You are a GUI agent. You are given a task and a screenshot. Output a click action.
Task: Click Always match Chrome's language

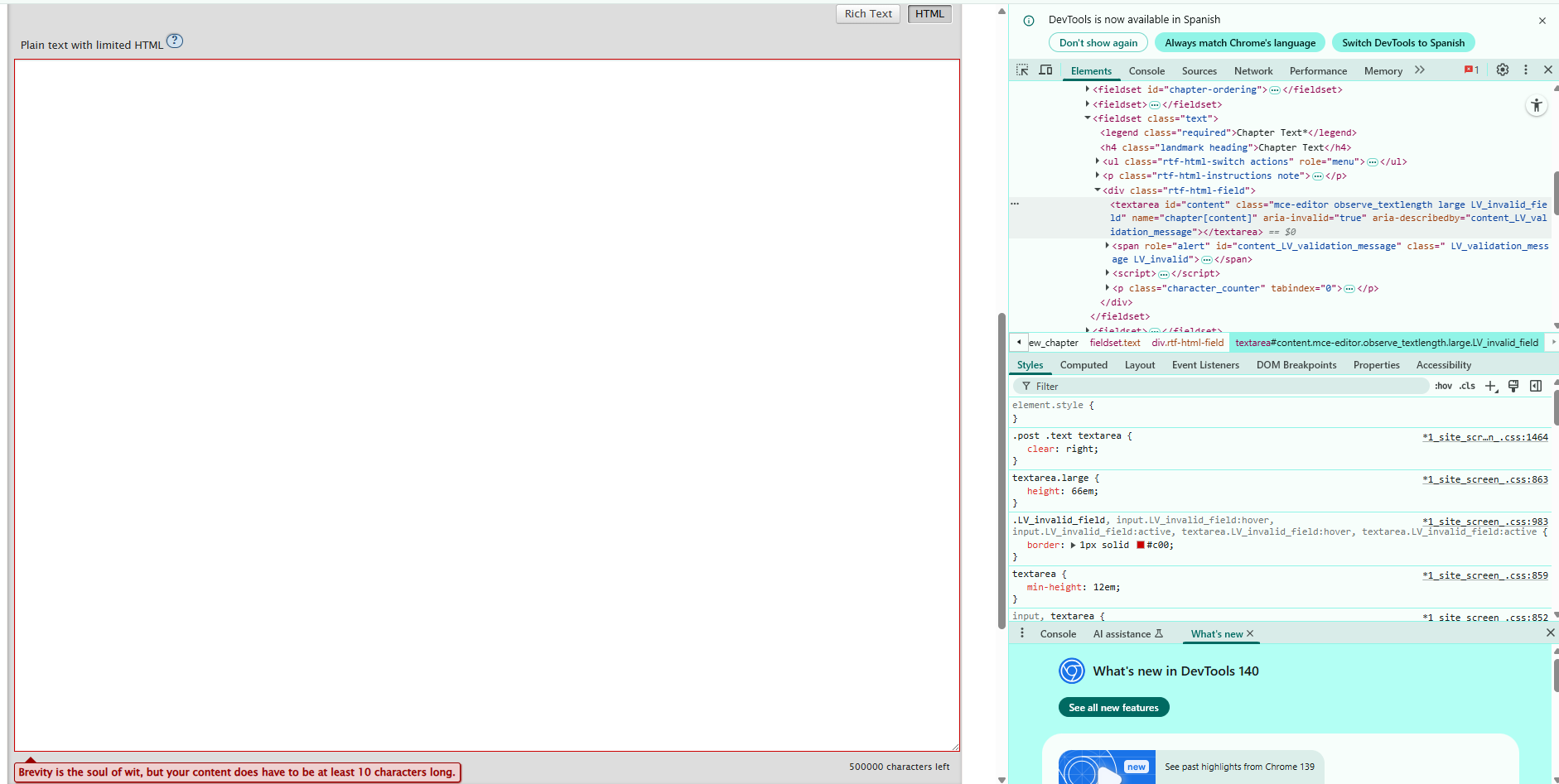1240,43
